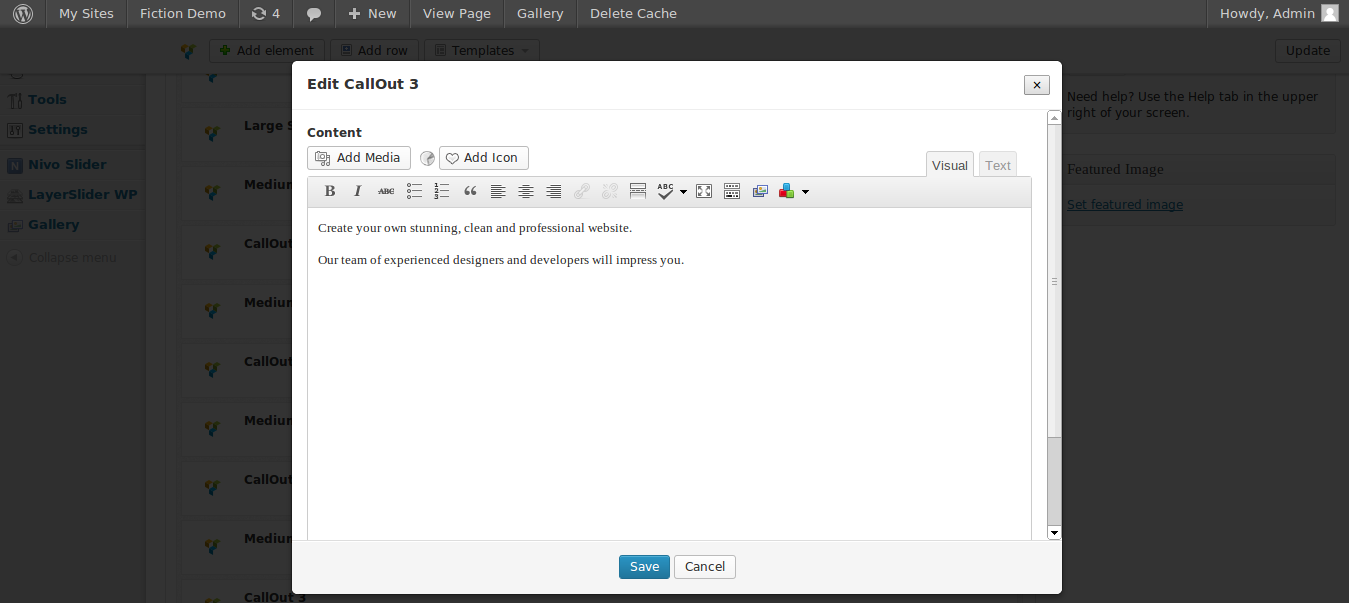Open Gallery from the admin bar
This screenshot has height=603, width=1349.
pos(540,14)
